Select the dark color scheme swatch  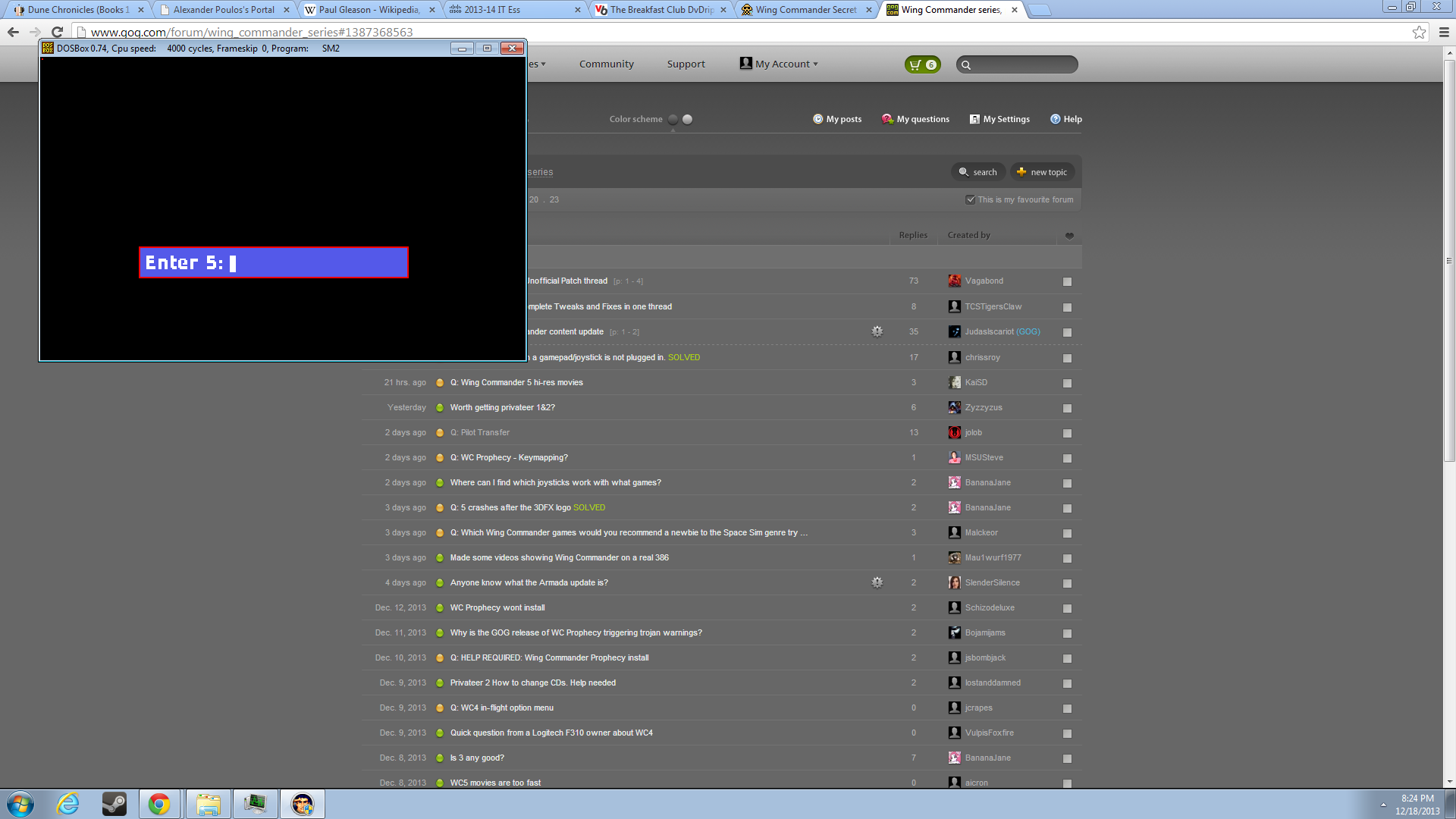click(x=673, y=119)
